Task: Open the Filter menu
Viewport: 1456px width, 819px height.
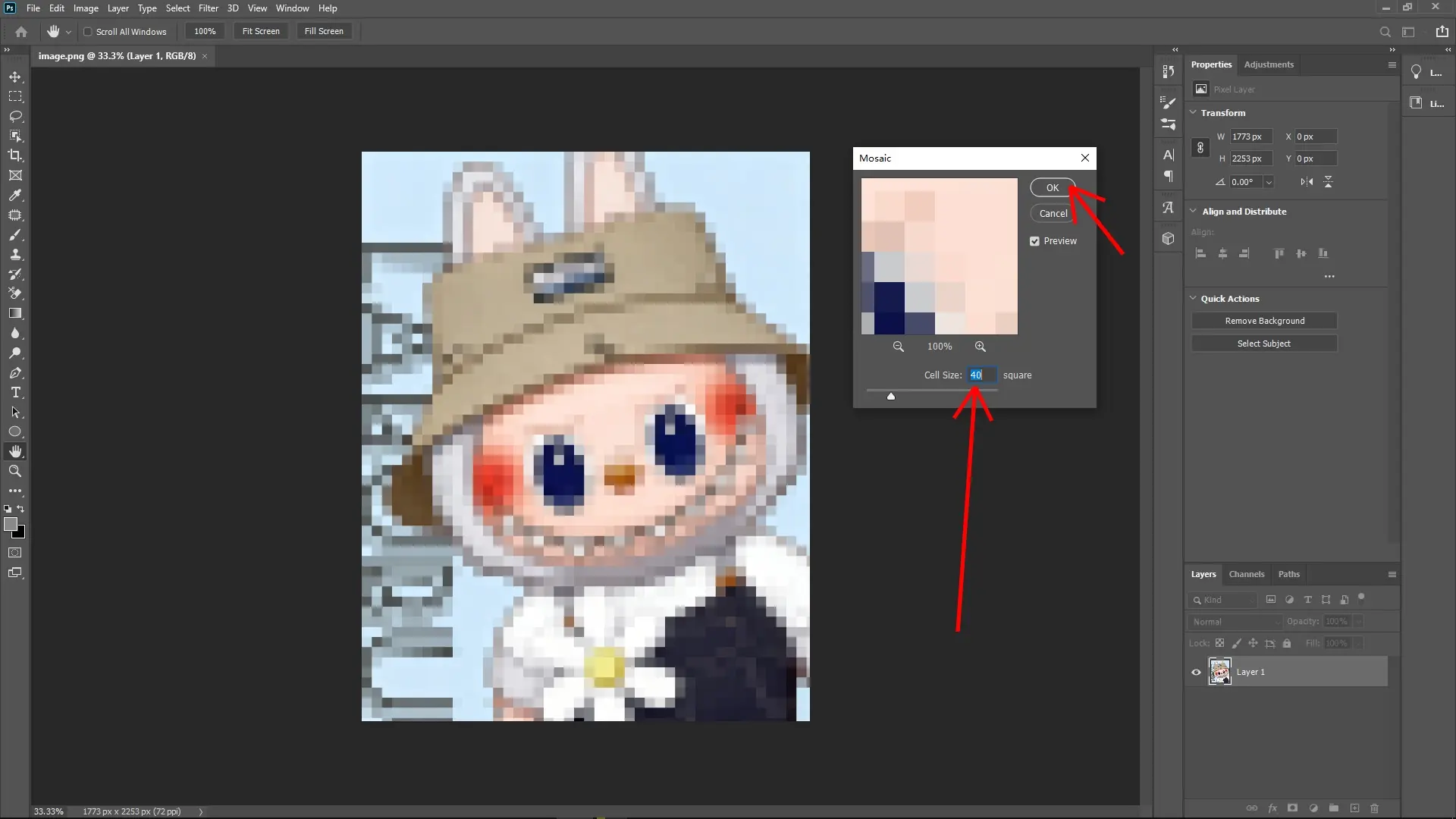Action: (209, 8)
